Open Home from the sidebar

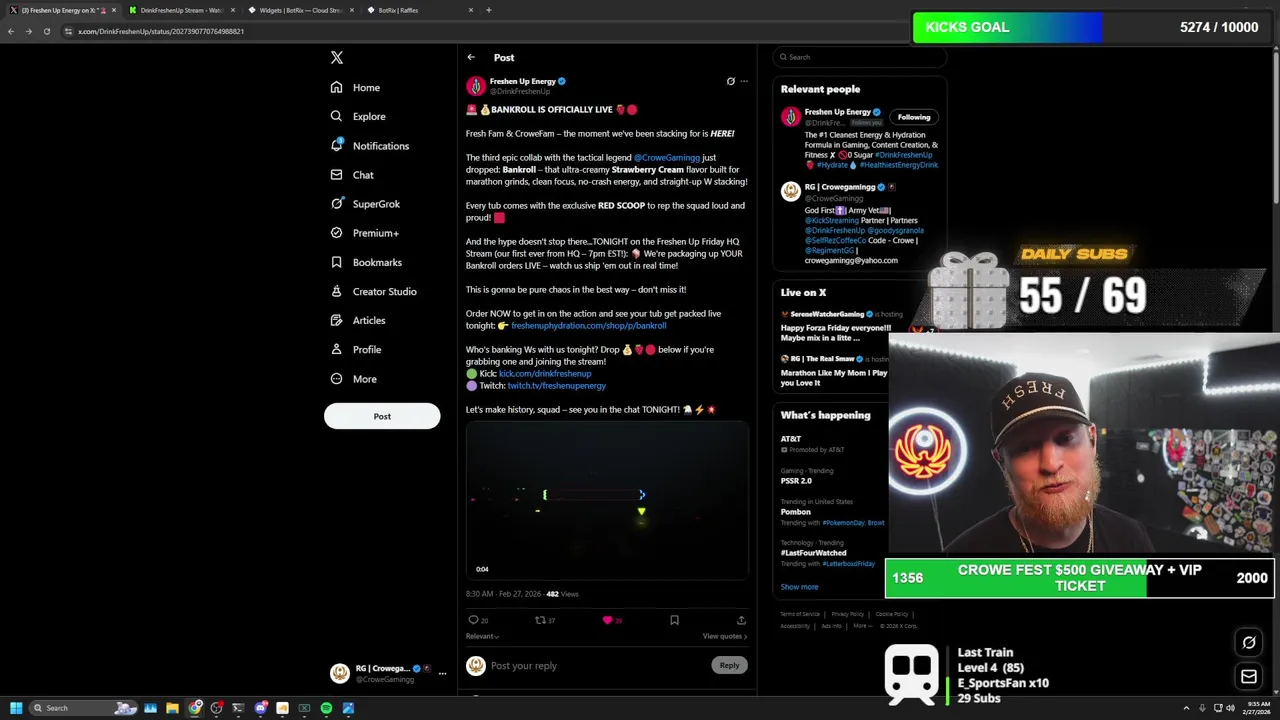click(x=356, y=87)
